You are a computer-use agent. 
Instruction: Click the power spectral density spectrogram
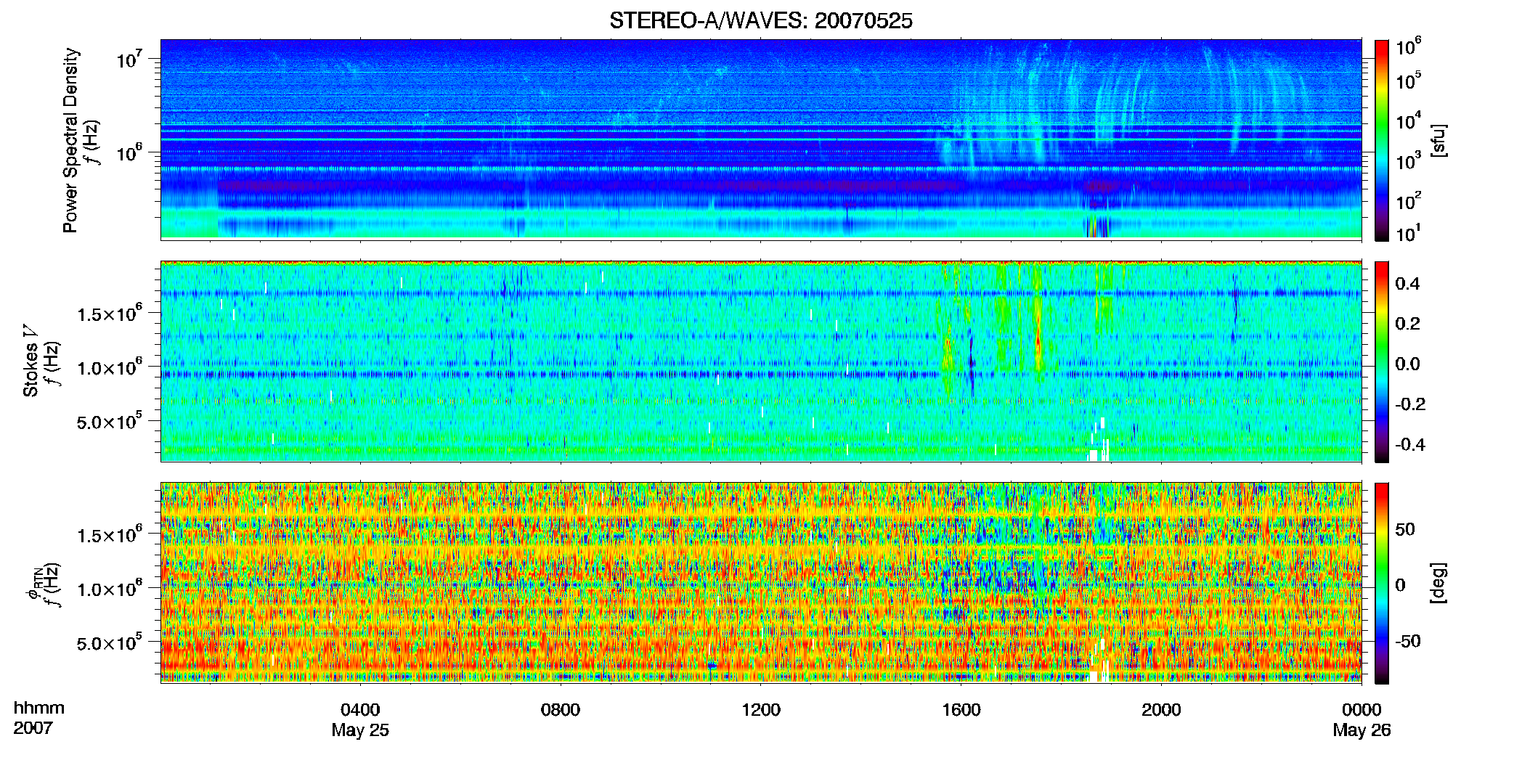click(761, 139)
